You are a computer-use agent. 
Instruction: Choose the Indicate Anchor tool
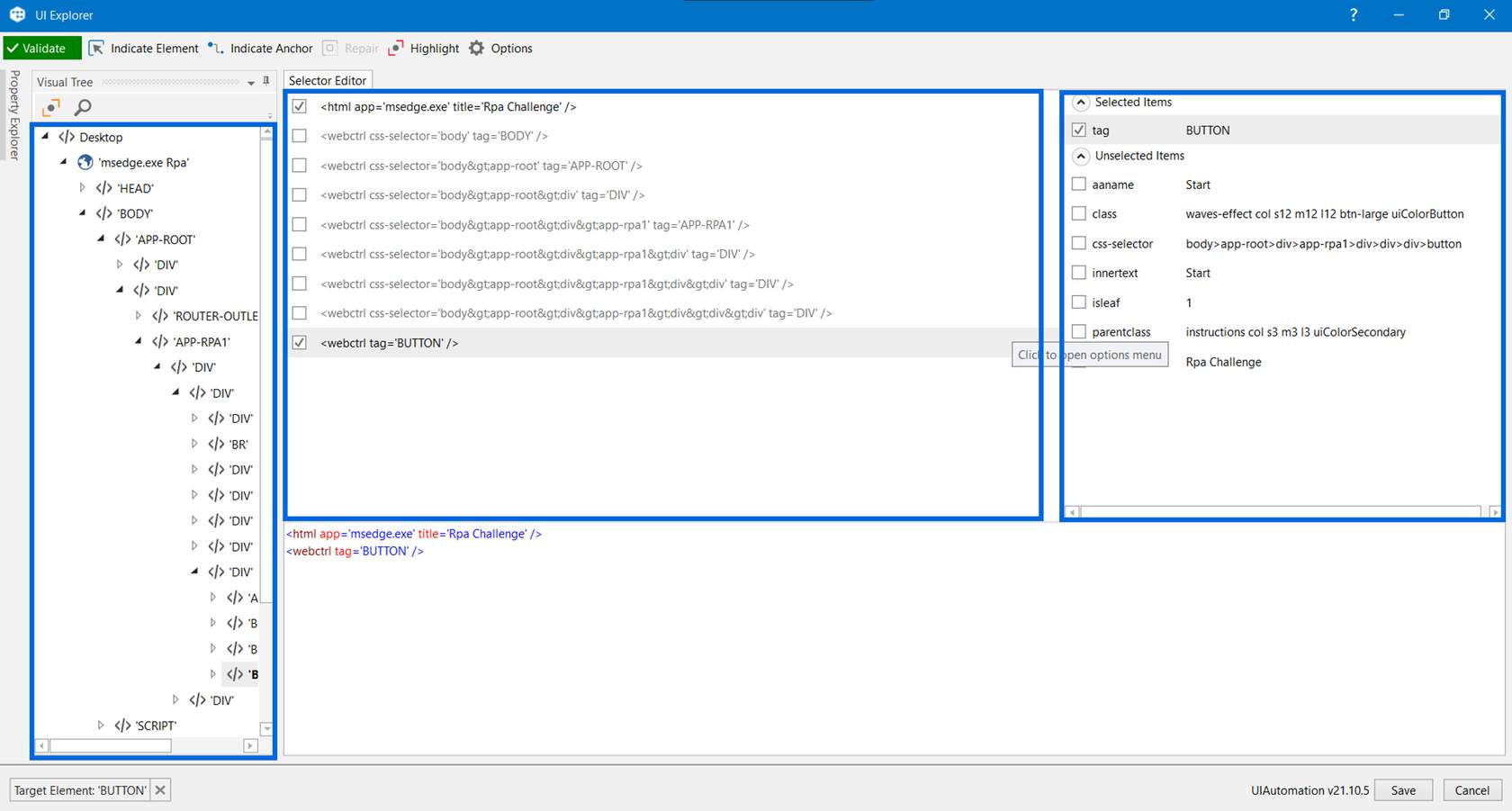[x=260, y=49]
